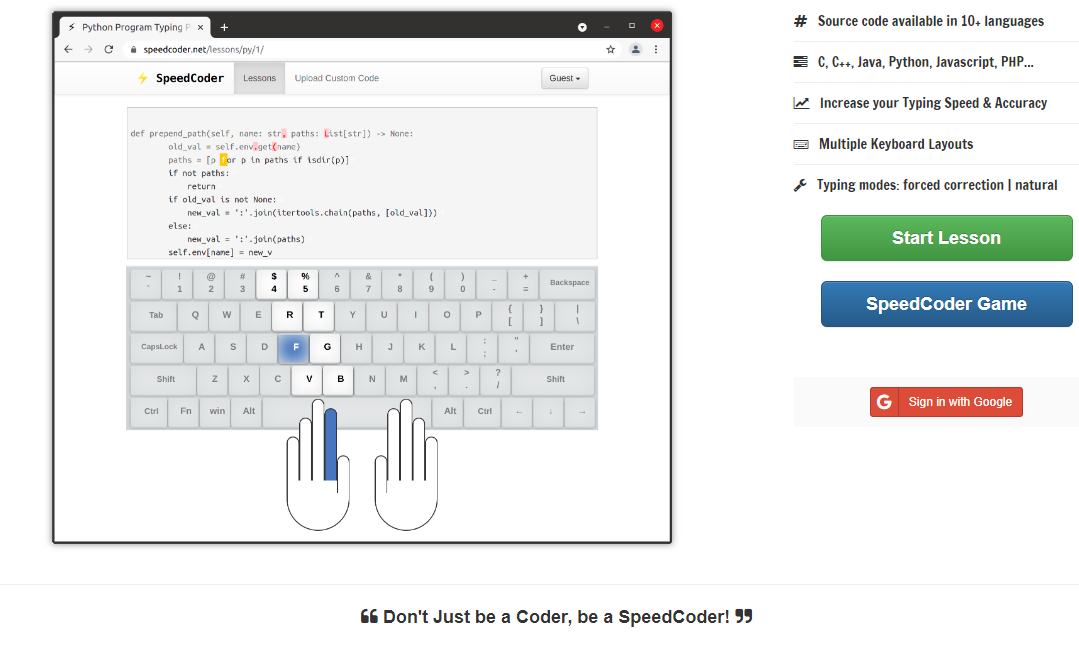
Task: Click the left hand illustration with blue finger
Action: [318, 465]
